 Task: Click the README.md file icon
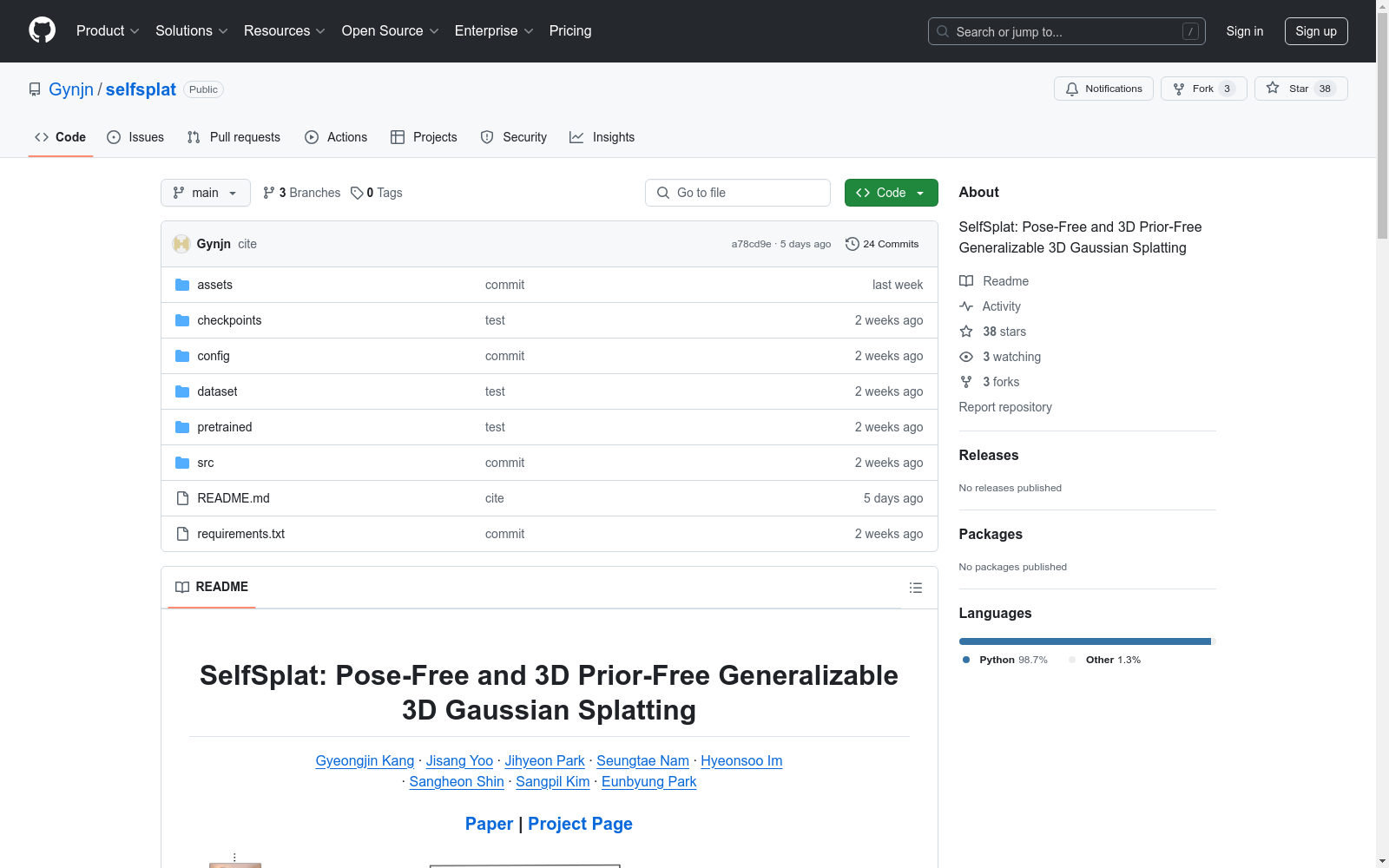pos(182,498)
